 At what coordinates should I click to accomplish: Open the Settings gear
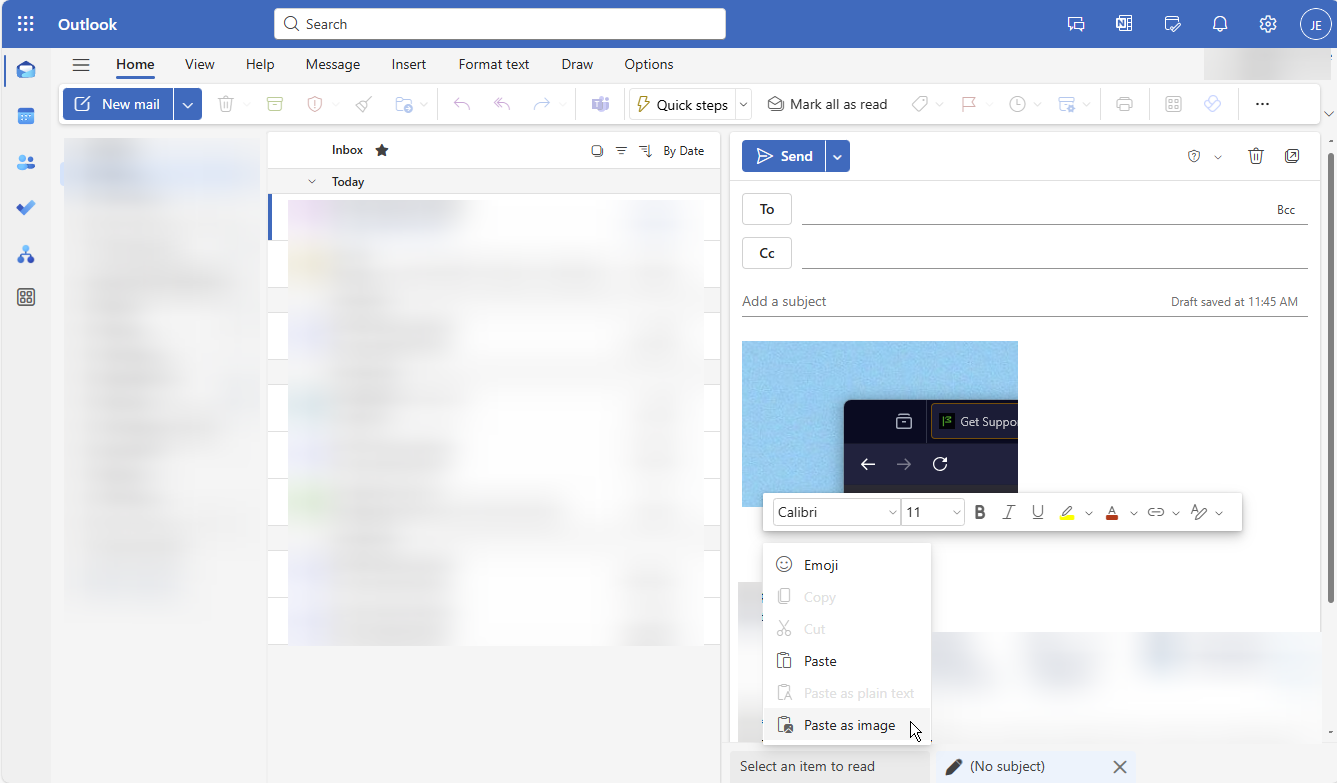[1268, 24]
